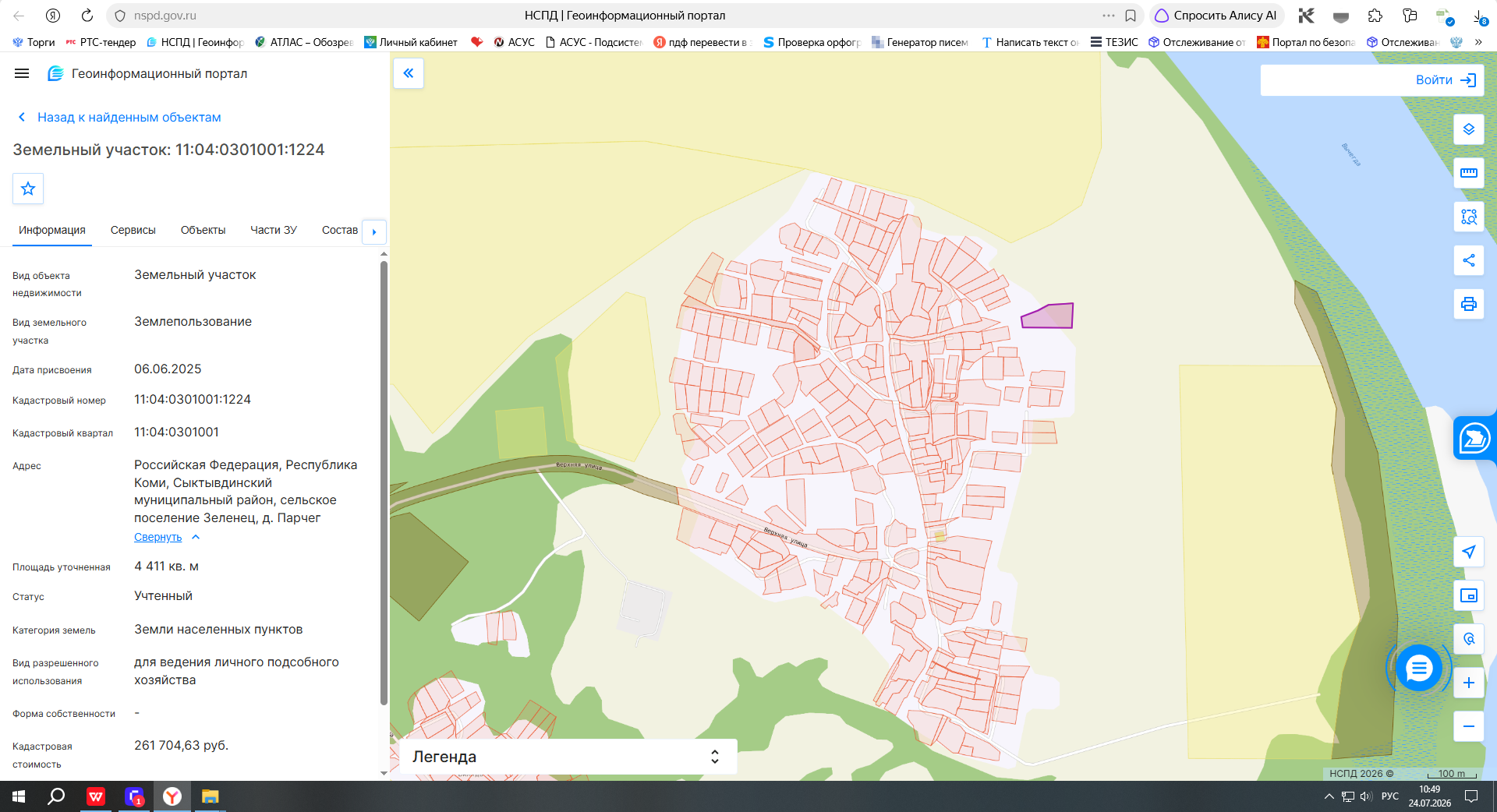Collapse address with Свернуть link
1497x812 pixels.
click(x=157, y=537)
